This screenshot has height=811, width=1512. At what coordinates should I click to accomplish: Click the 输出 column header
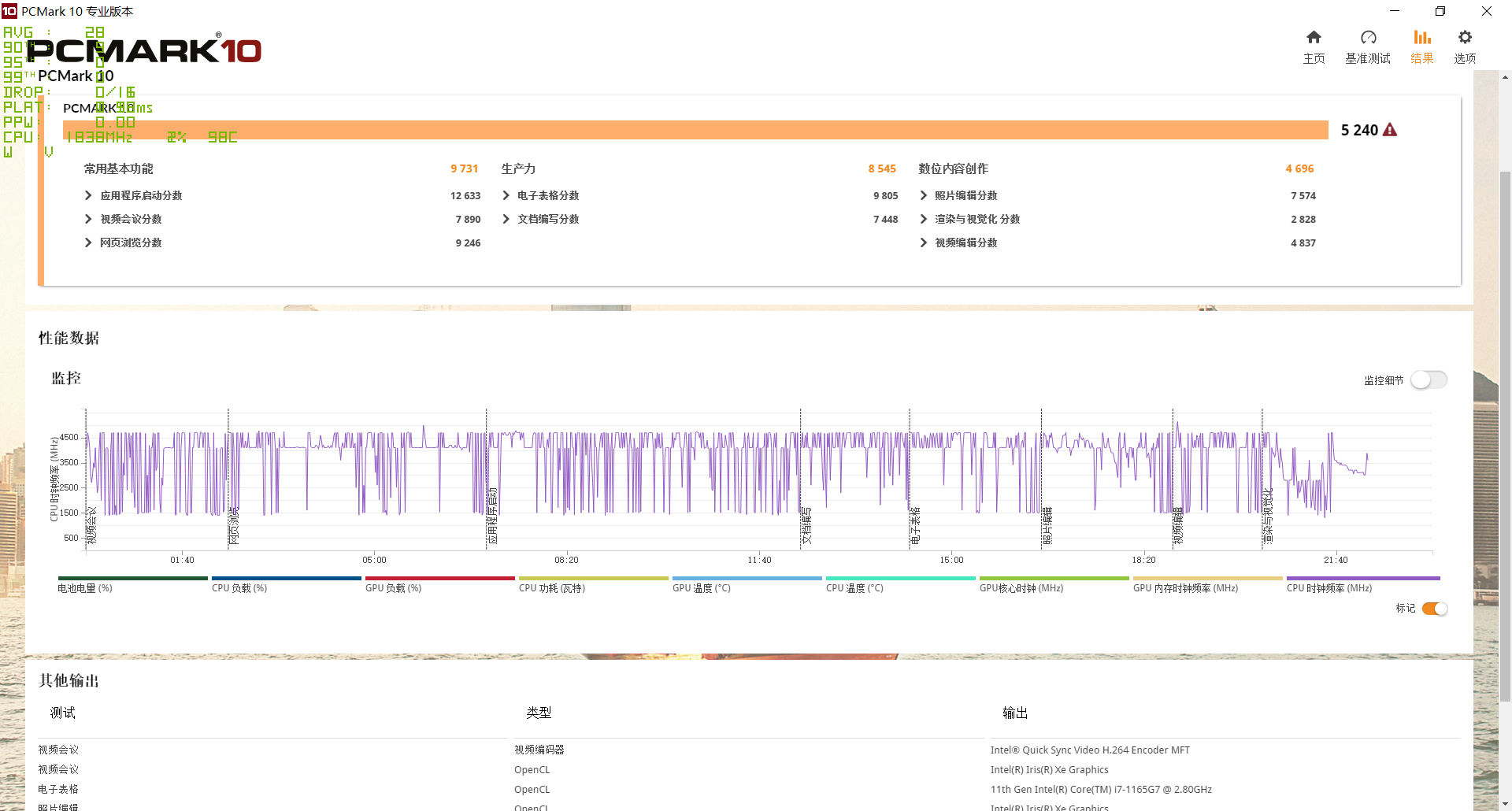pyautogui.click(x=1015, y=713)
